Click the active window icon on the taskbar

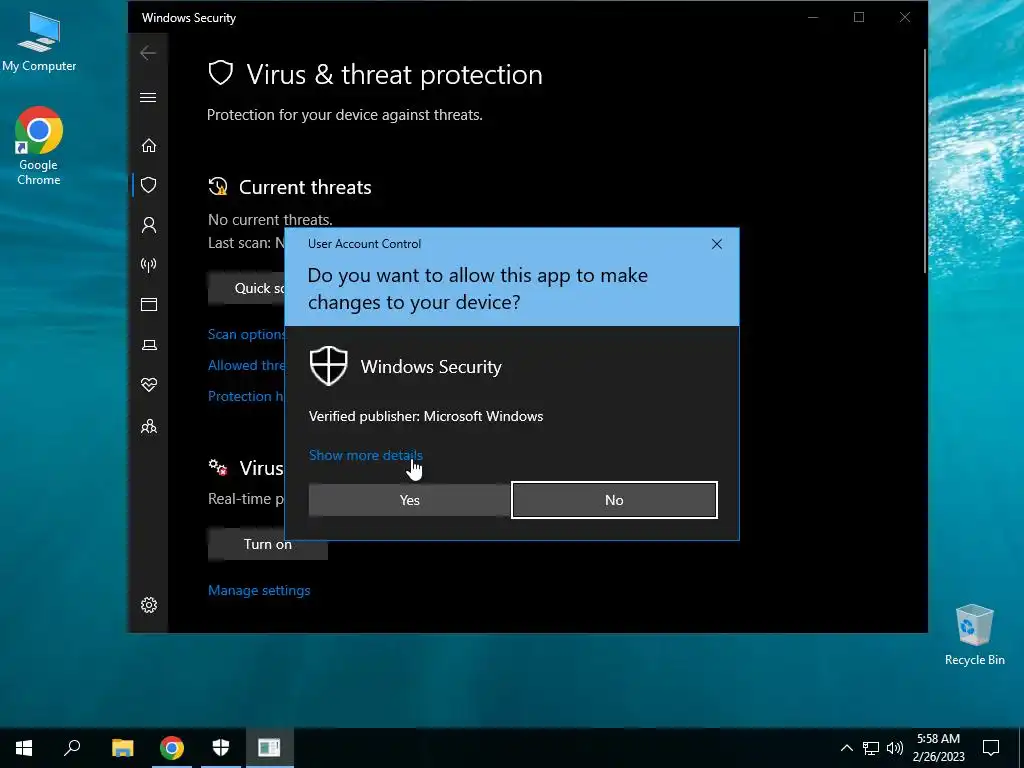point(269,748)
